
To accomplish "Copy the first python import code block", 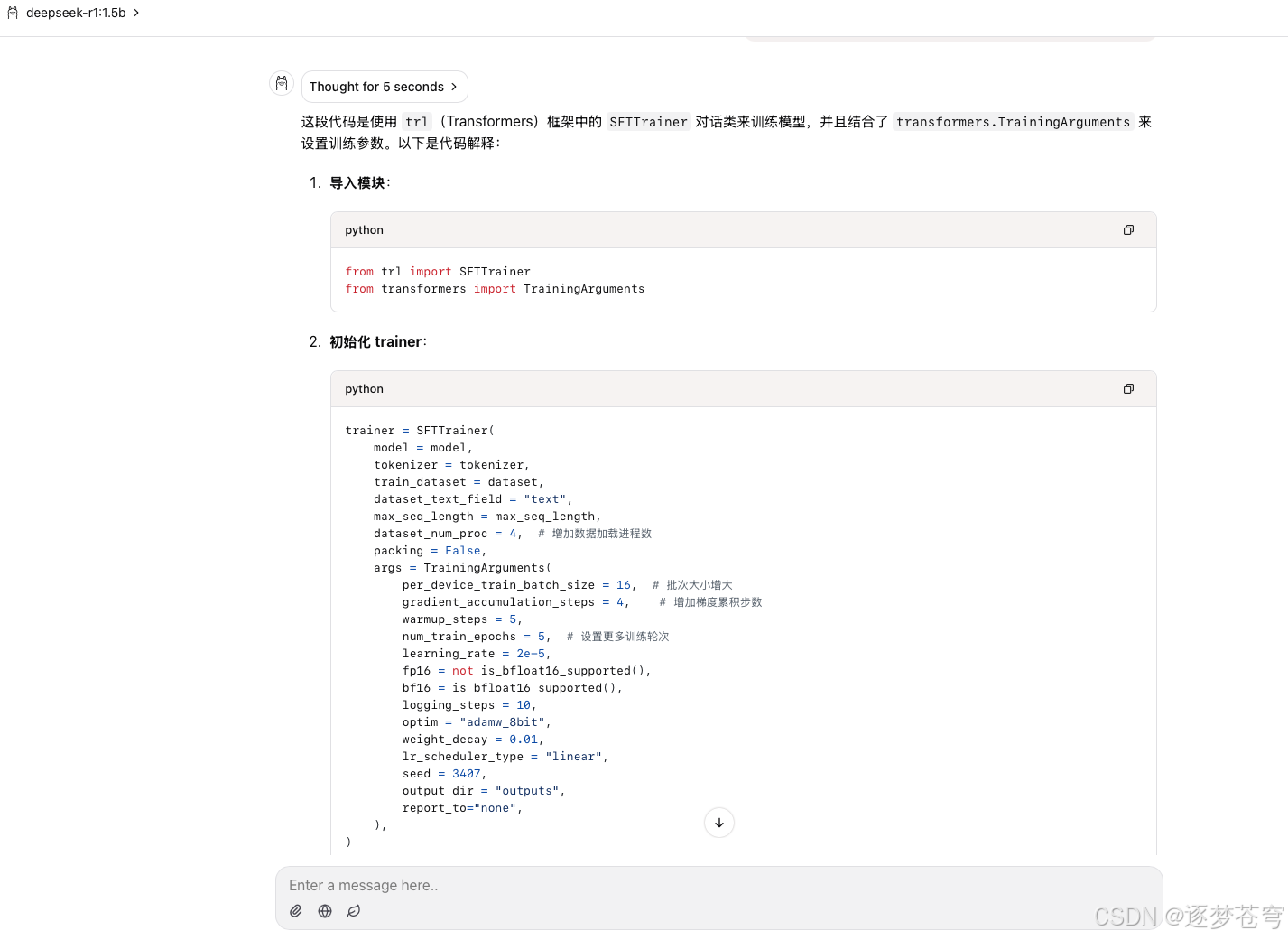I will click(x=1128, y=230).
